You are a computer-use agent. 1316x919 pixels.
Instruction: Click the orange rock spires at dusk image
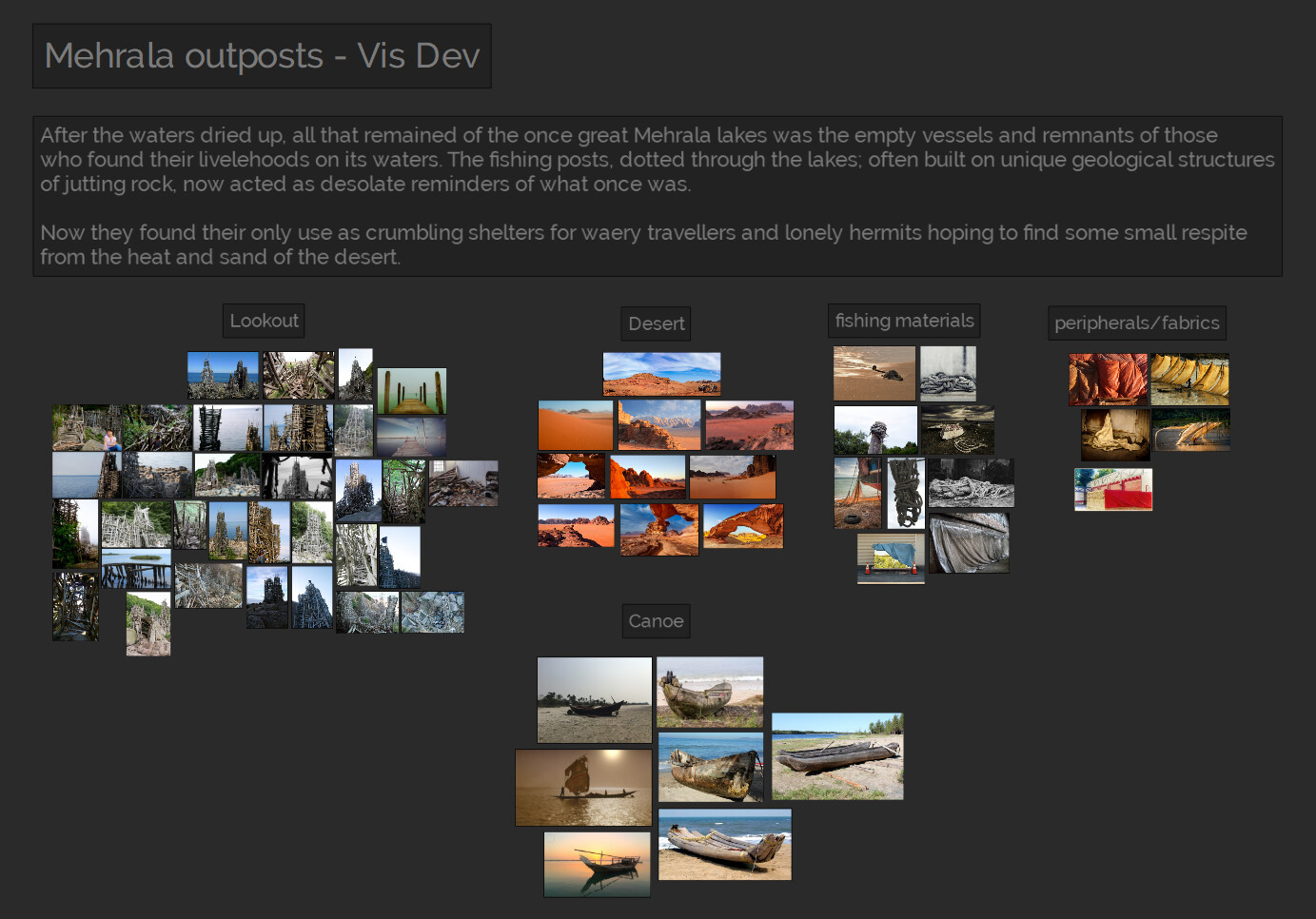(647, 477)
